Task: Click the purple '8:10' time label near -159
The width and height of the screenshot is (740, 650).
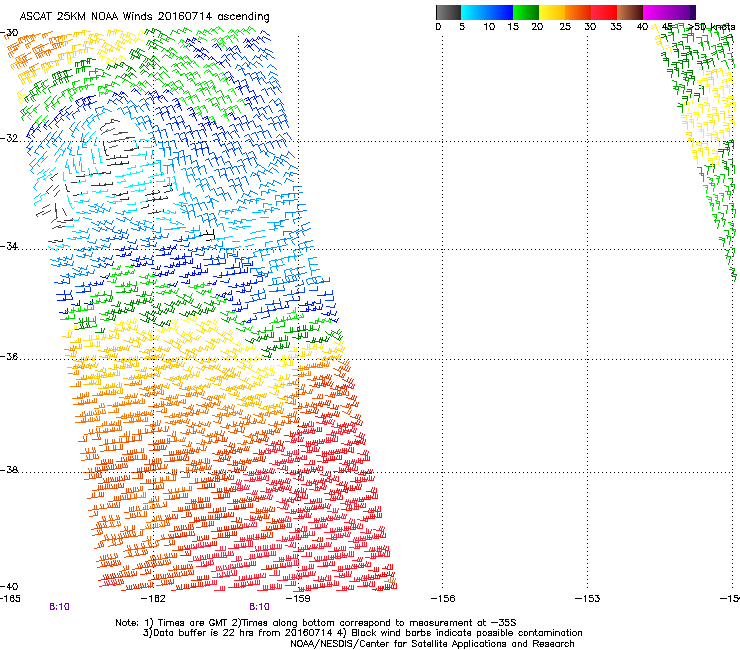Action: [x=260, y=607]
